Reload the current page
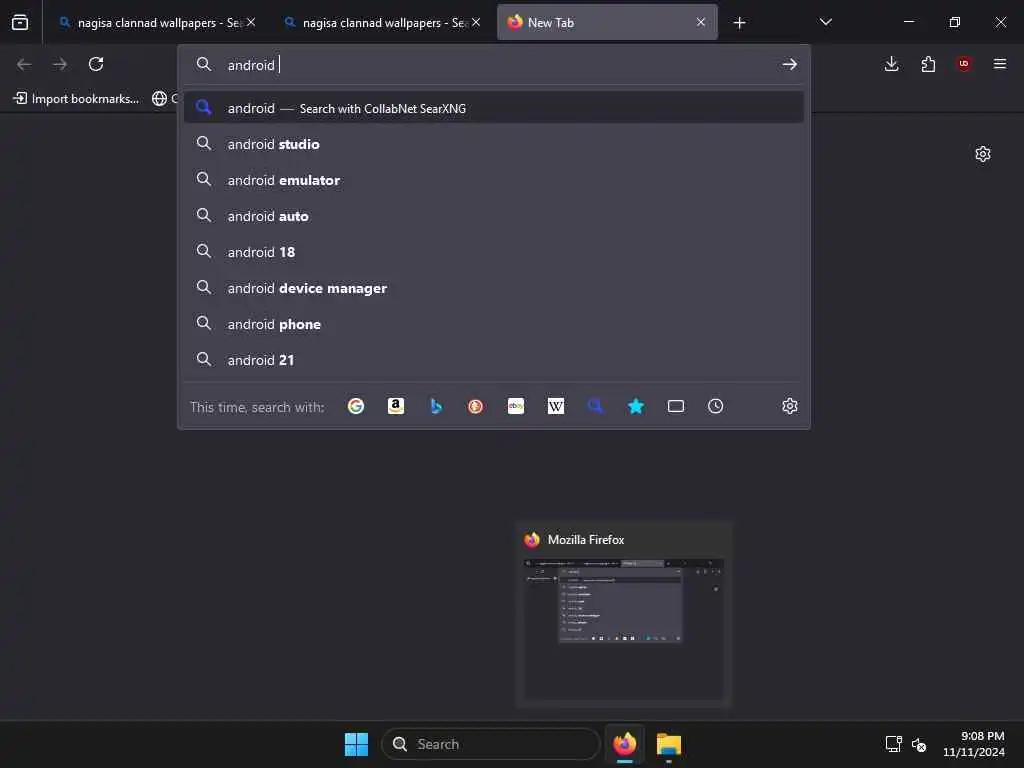Screen dimensions: 1024x768 tap(96, 64)
